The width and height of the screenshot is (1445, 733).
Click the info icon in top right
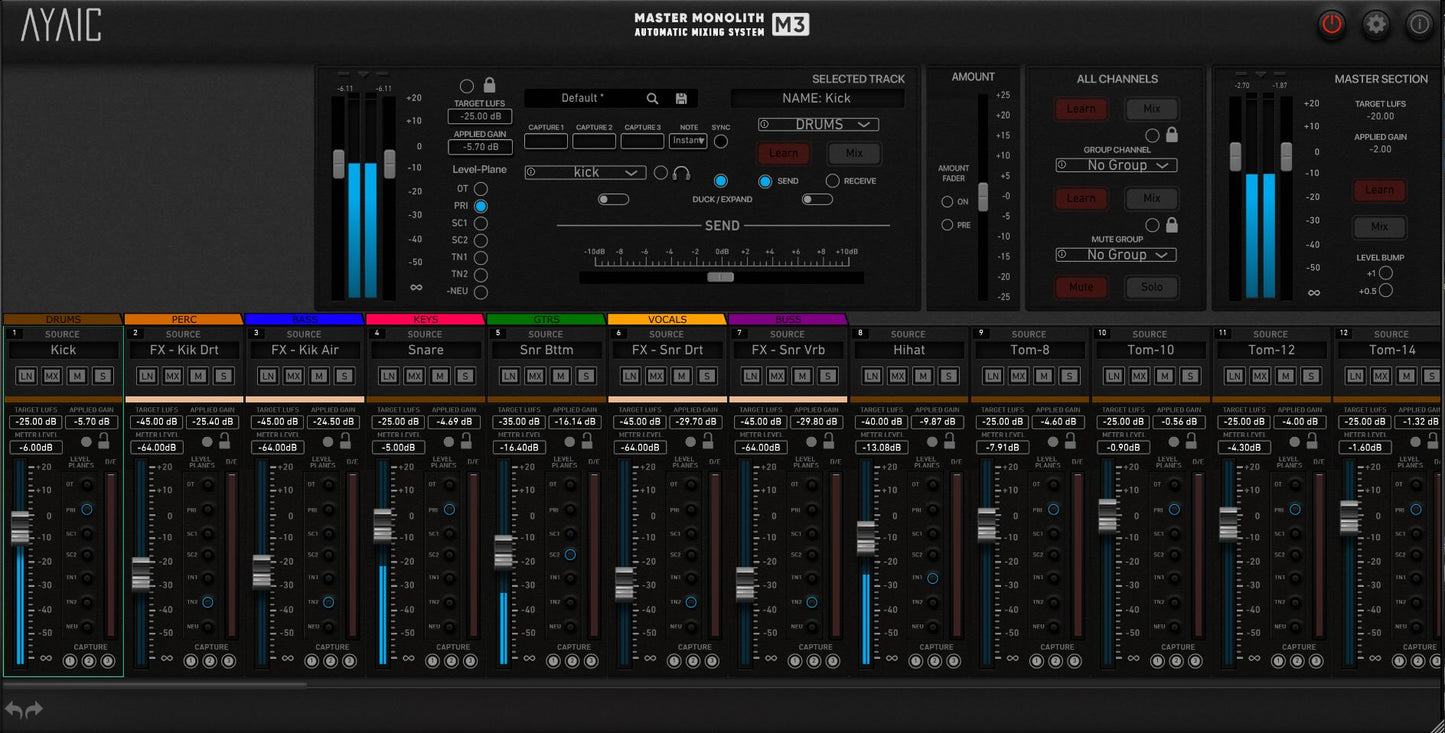[1419, 24]
